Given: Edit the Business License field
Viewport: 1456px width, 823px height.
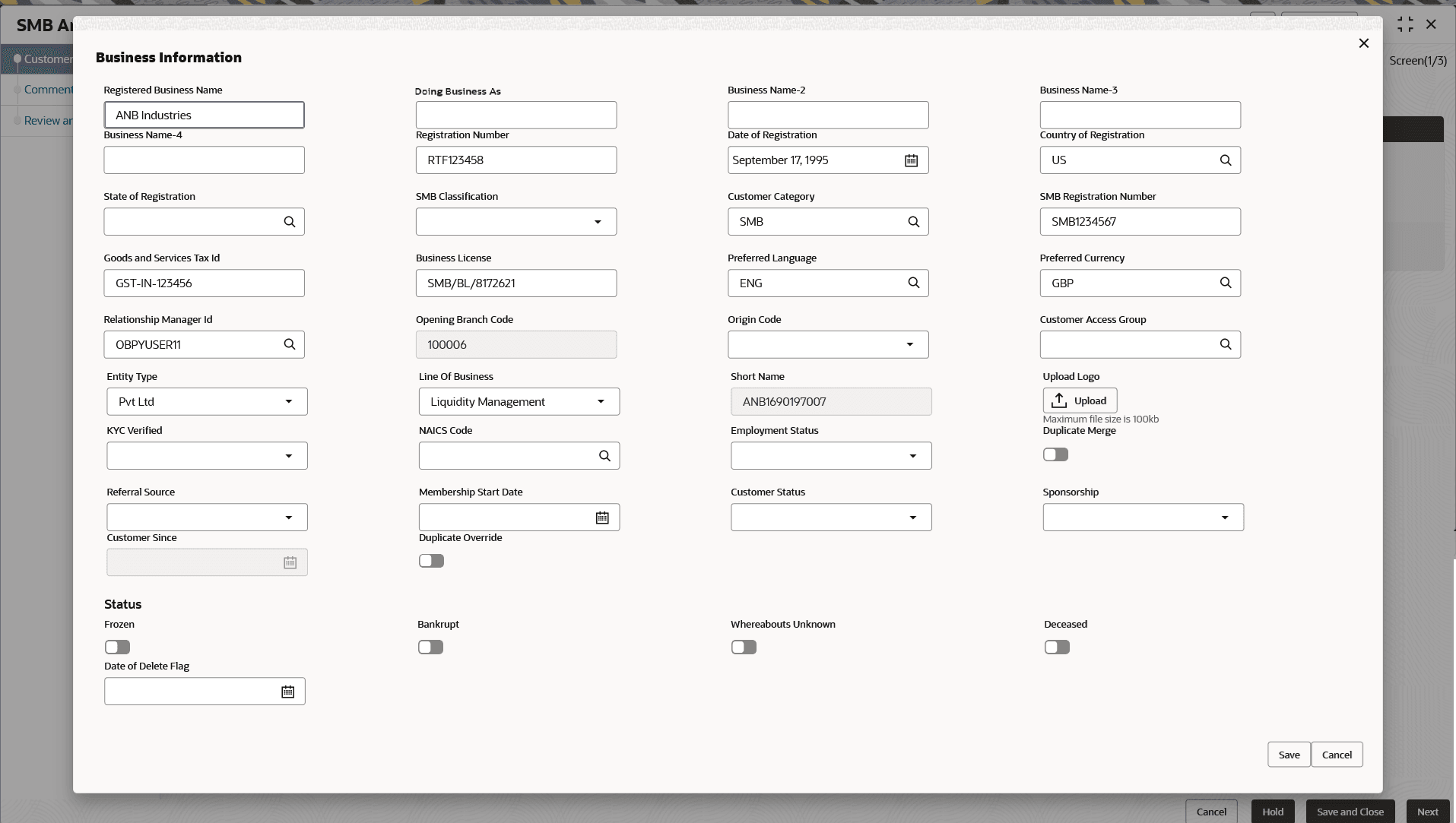Looking at the screenshot, I should 516,283.
